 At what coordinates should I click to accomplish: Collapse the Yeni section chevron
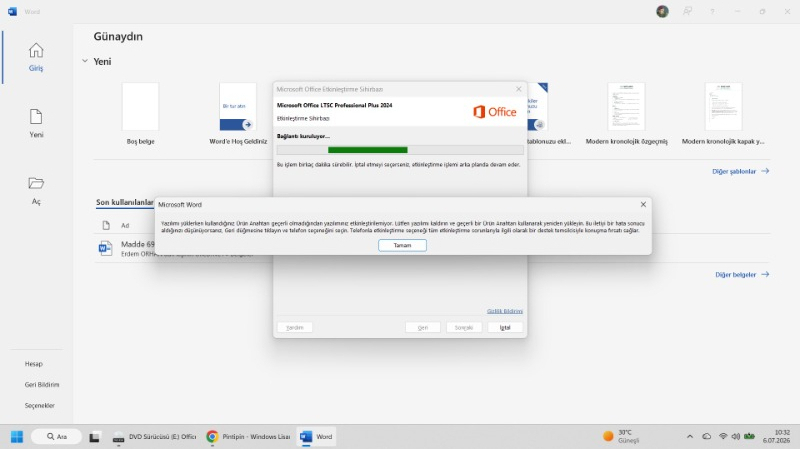click(x=85, y=61)
